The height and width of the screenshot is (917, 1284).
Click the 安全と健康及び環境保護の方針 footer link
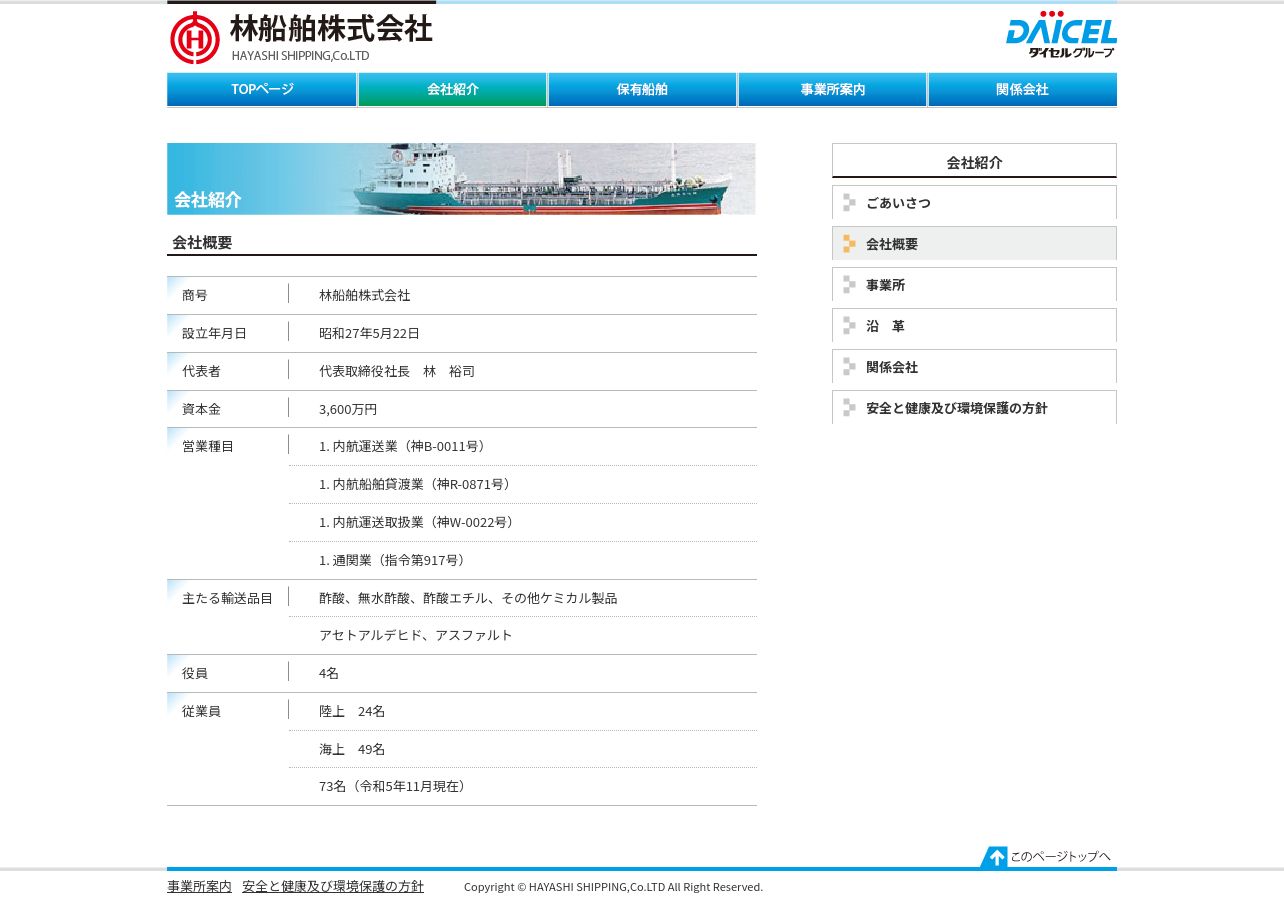click(333, 886)
